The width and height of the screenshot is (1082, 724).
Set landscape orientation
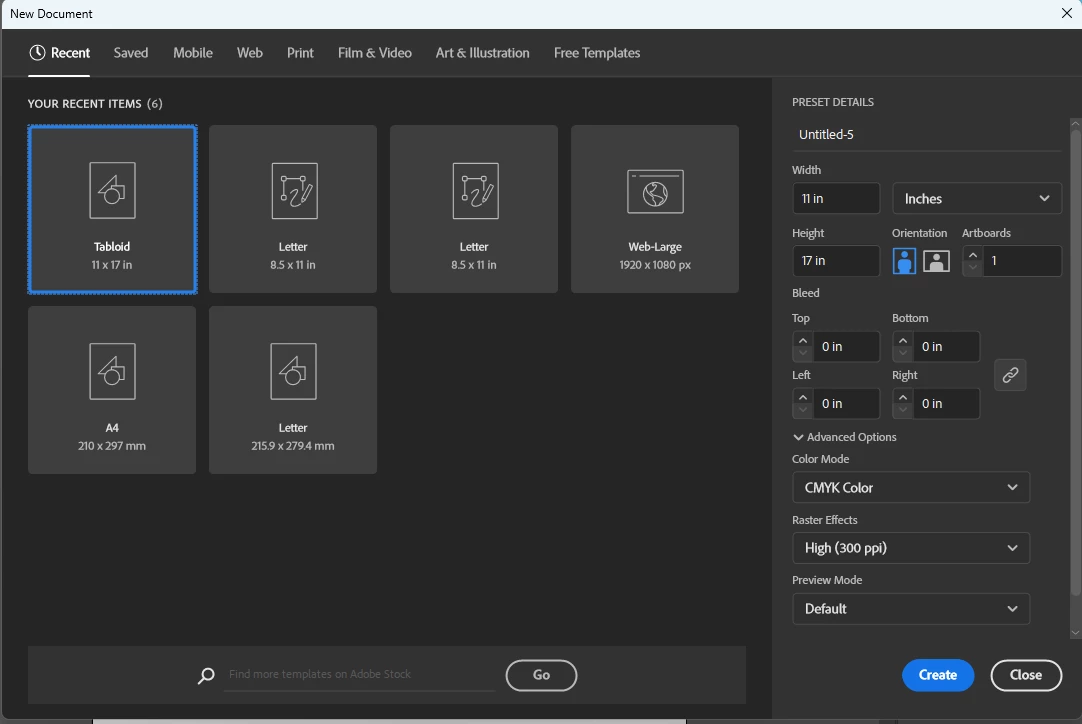936,261
